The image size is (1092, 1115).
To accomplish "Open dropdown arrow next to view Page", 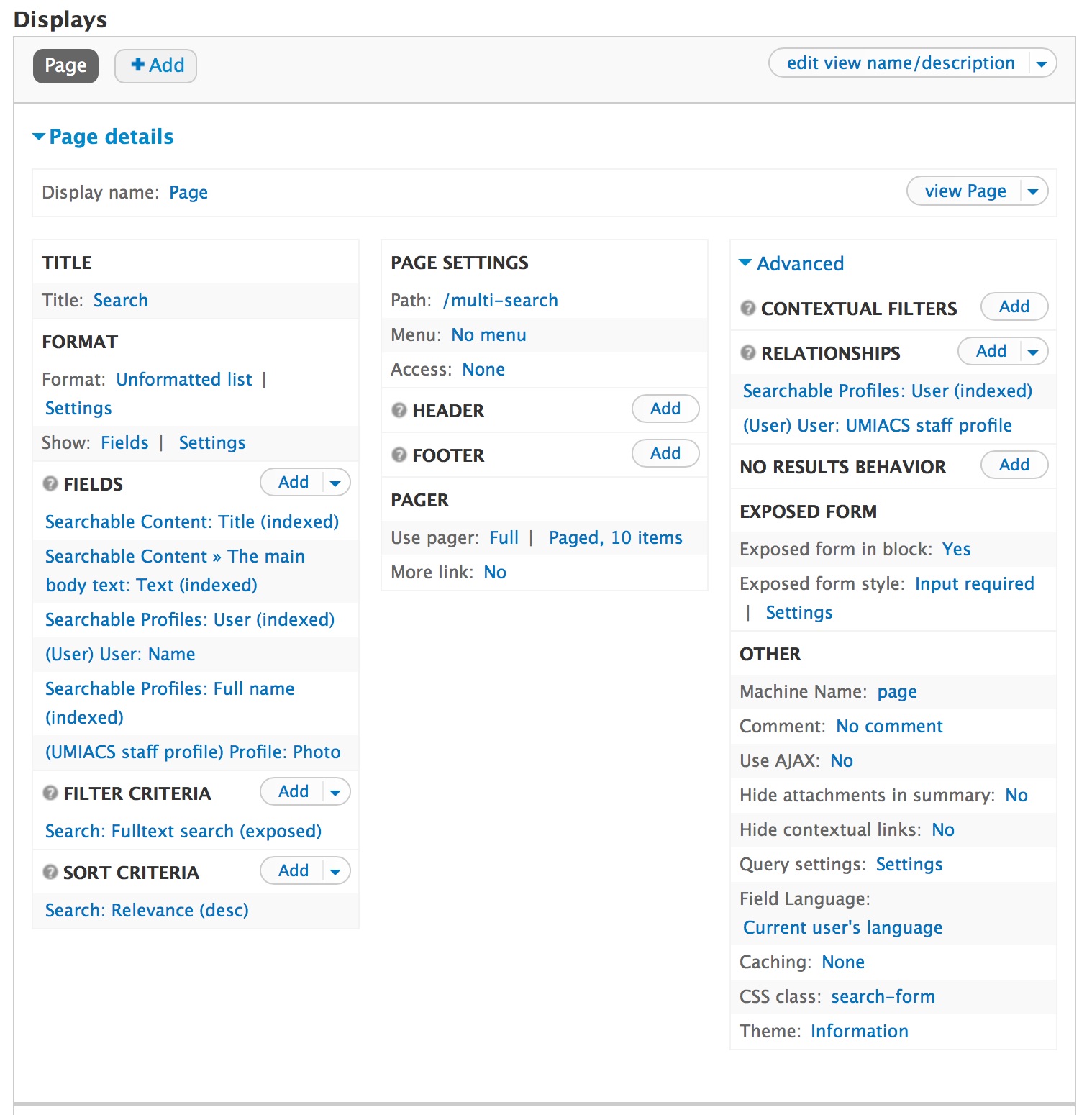I will click(x=1033, y=191).
